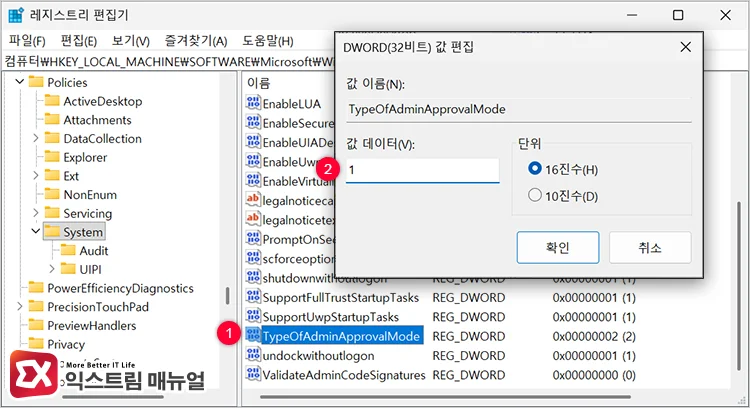
Task: Click the Explorer folder icon
Action: point(52,156)
